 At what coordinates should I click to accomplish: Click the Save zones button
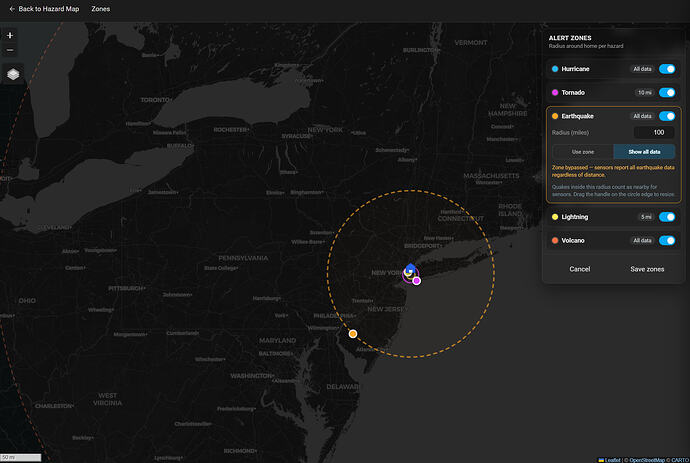647,269
